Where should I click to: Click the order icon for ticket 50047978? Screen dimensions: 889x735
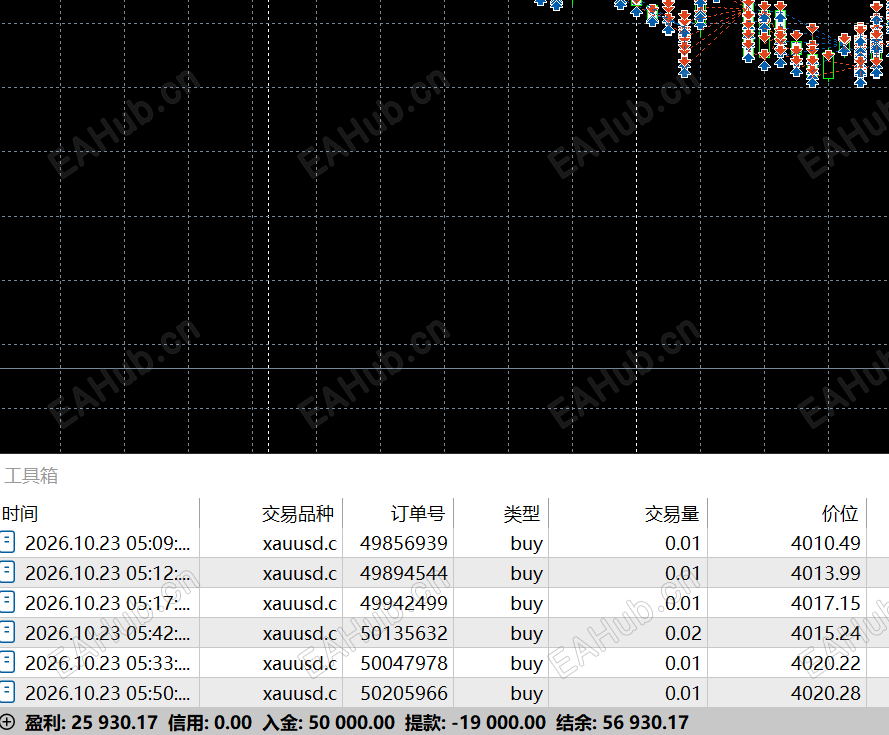(x=7, y=662)
